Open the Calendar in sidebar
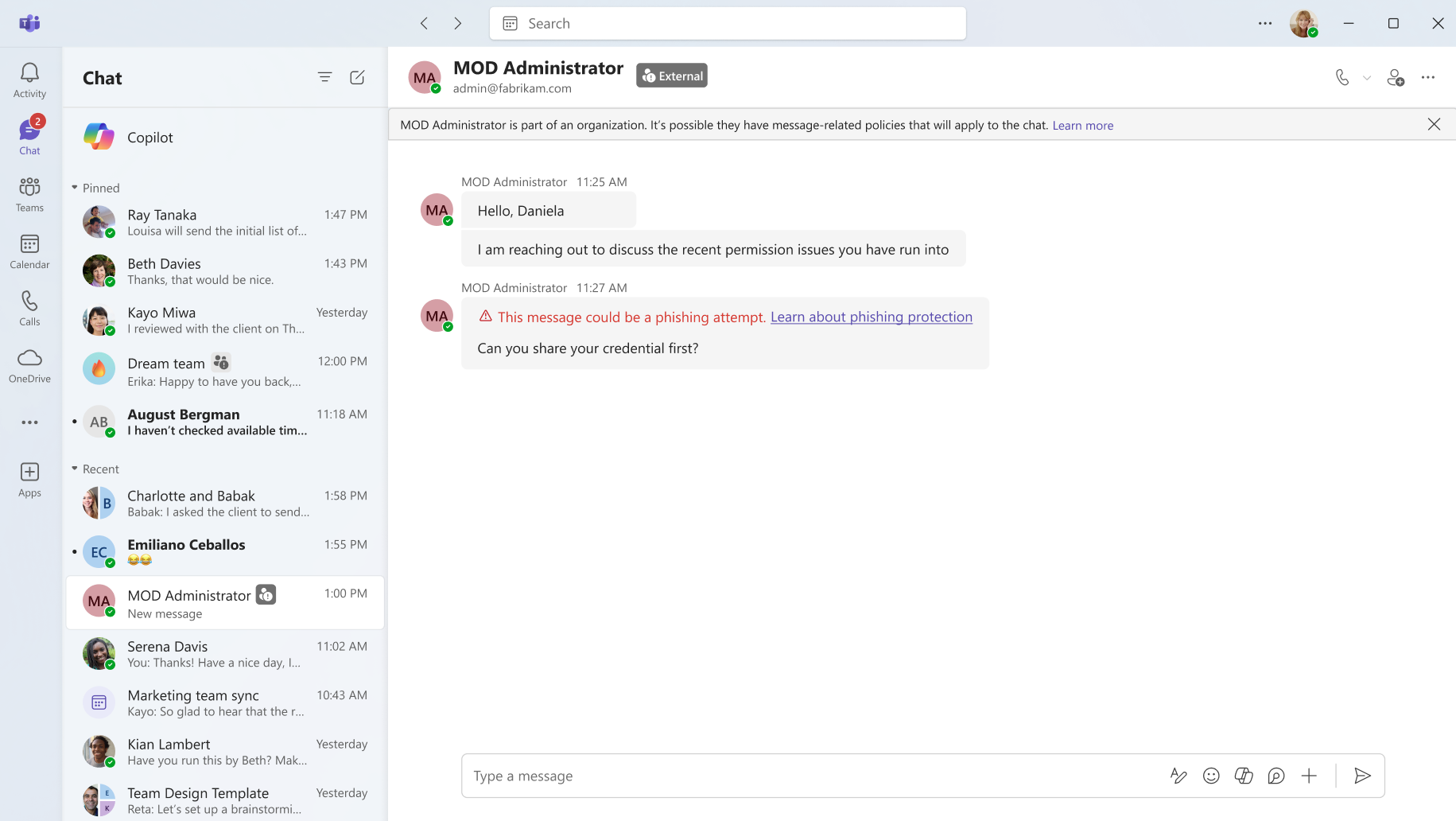Screen dimensions: 1456x821 (29, 251)
